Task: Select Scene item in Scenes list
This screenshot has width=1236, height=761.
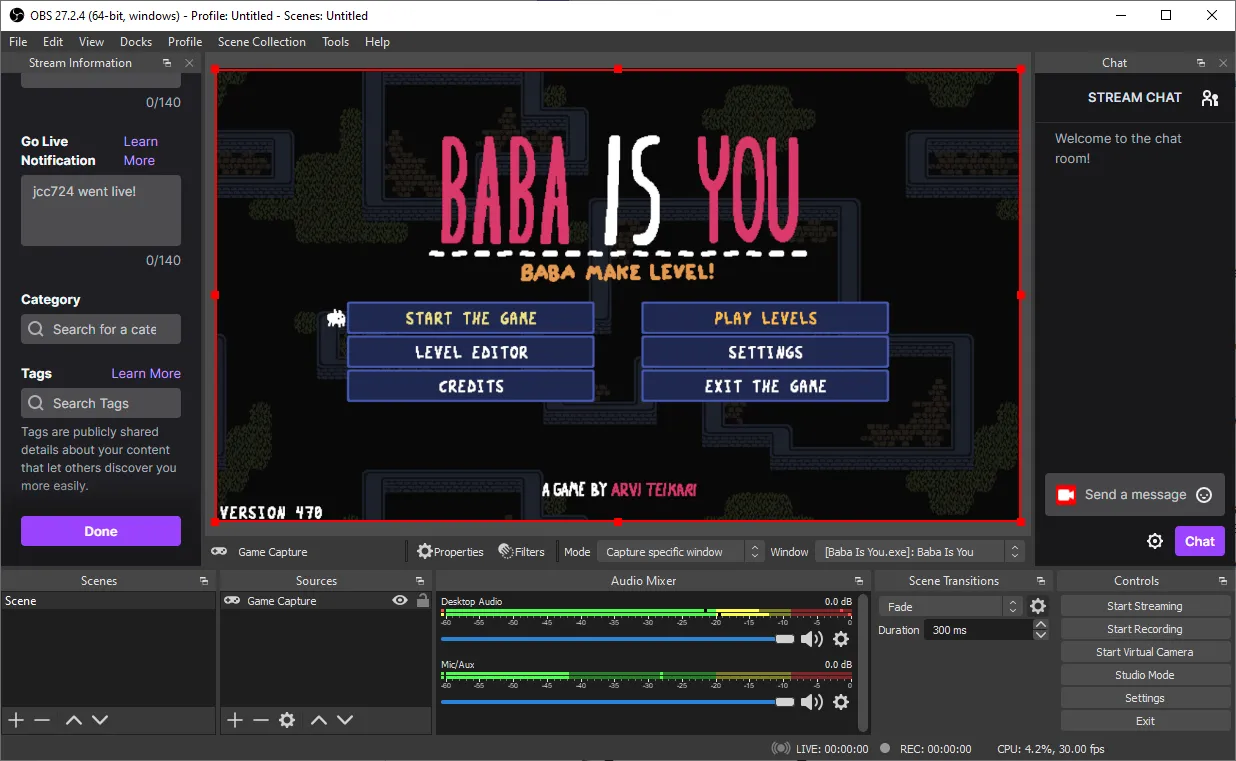Action: coord(108,601)
